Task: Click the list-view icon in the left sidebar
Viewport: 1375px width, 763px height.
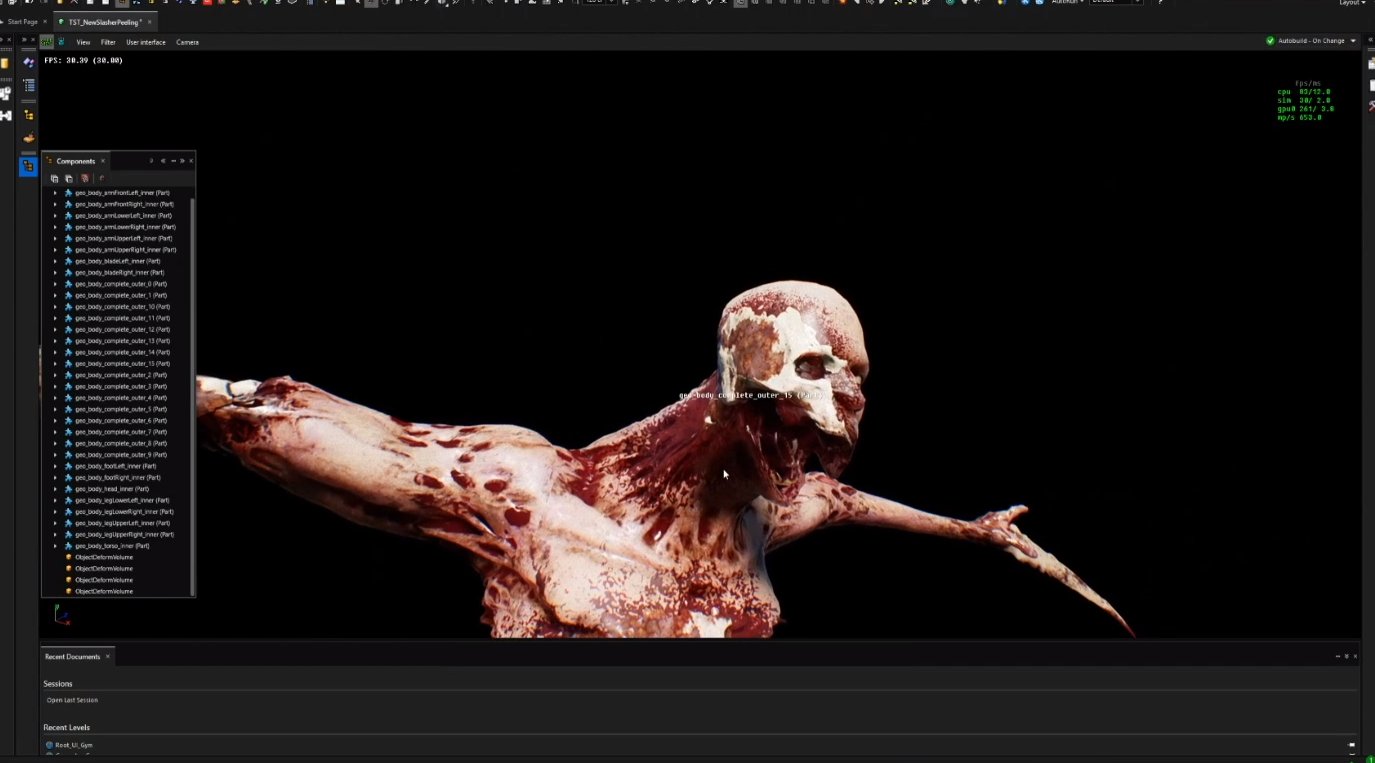Action: (x=29, y=87)
